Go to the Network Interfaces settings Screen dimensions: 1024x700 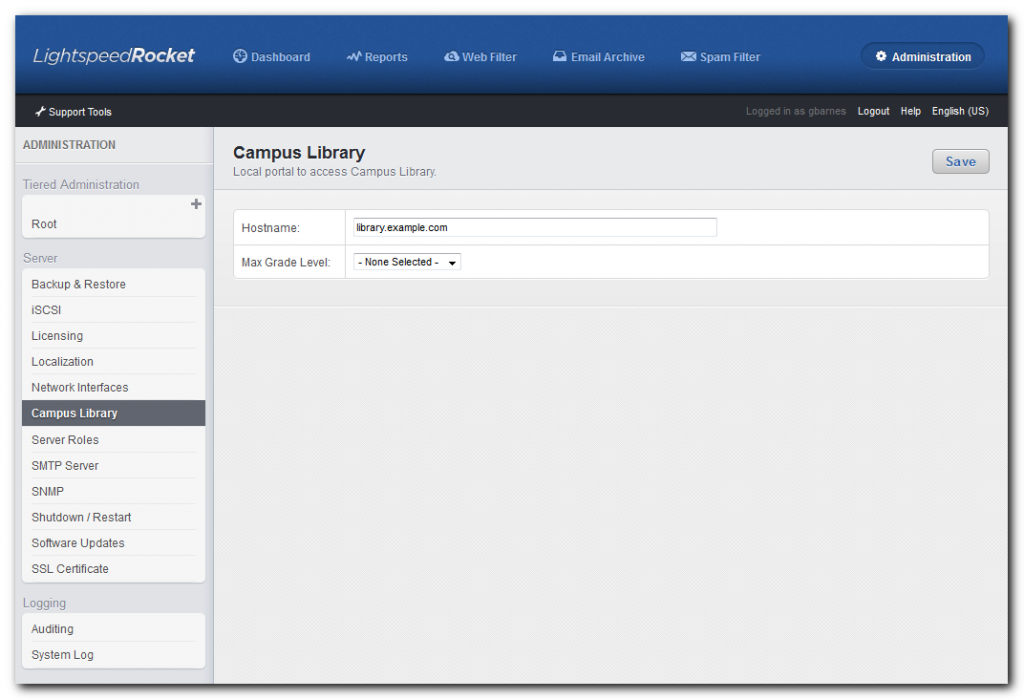tap(80, 387)
